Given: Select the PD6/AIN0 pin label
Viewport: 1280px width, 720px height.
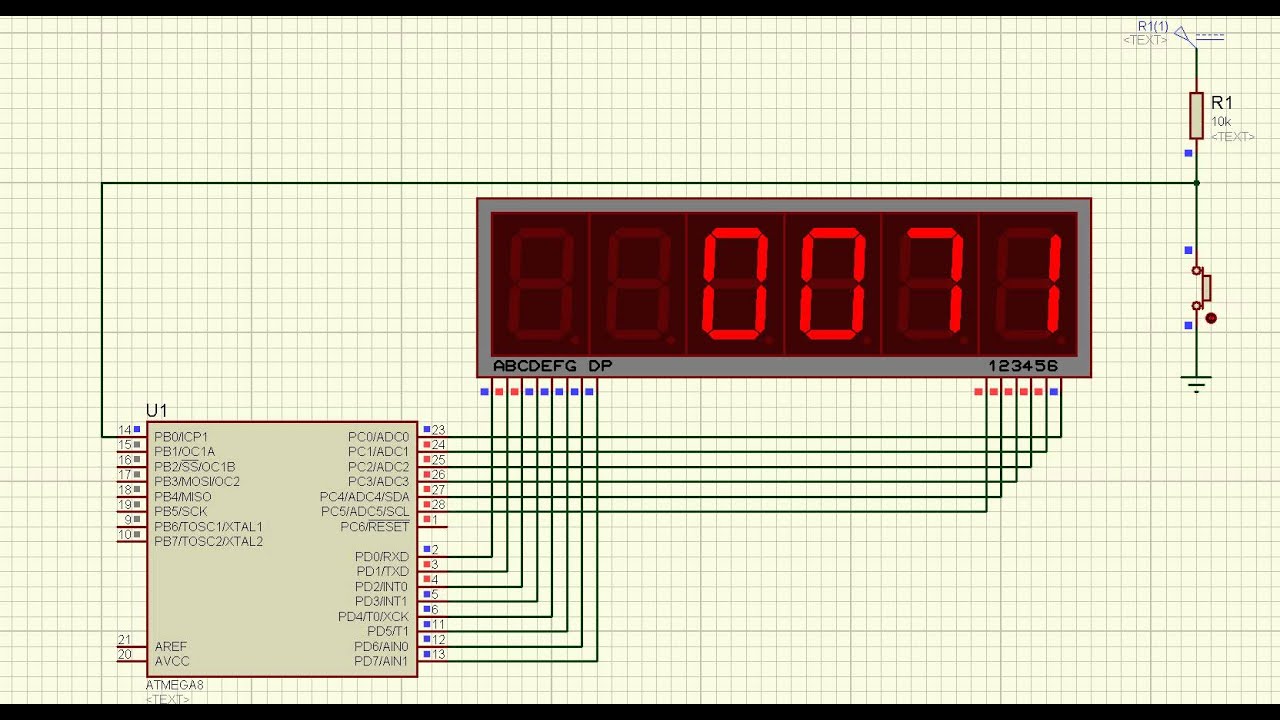Looking at the screenshot, I should click(x=381, y=647).
